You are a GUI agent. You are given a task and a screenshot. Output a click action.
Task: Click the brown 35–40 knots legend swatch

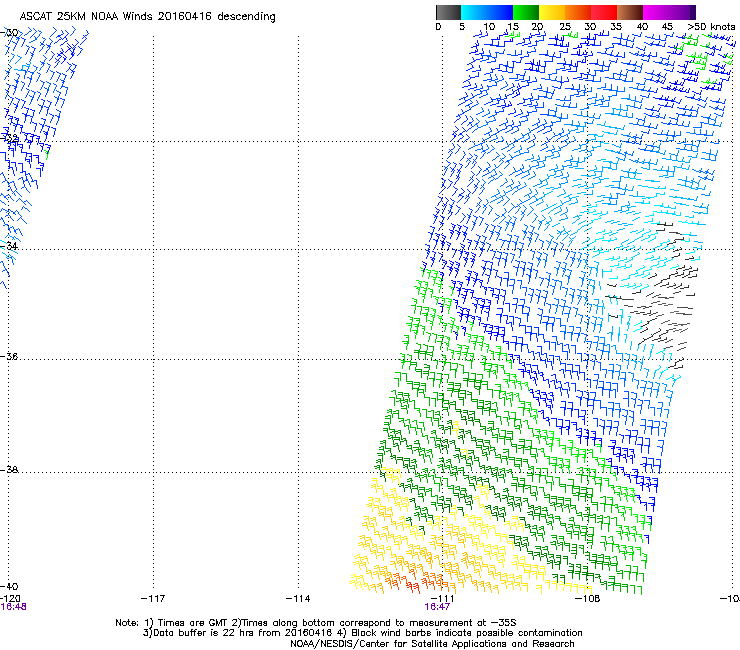point(630,12)
